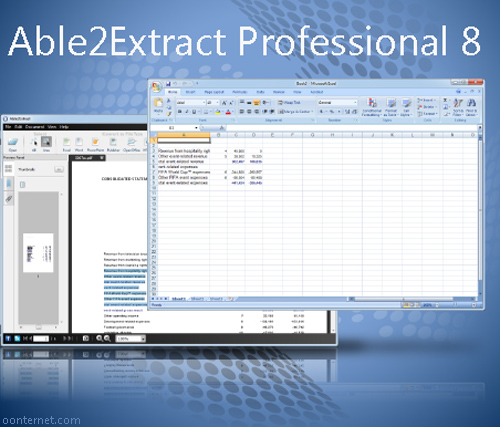Viewport: 500px width, 427px height.
Task: Open Conditional Formatting in Excel
Action: click(x=372, y=107)
